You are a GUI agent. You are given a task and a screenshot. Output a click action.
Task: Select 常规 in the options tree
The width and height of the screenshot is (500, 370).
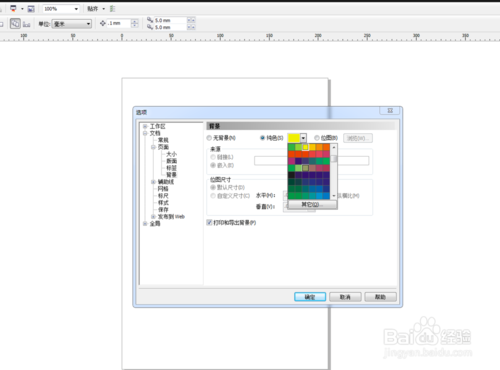(x=163, y=140)
